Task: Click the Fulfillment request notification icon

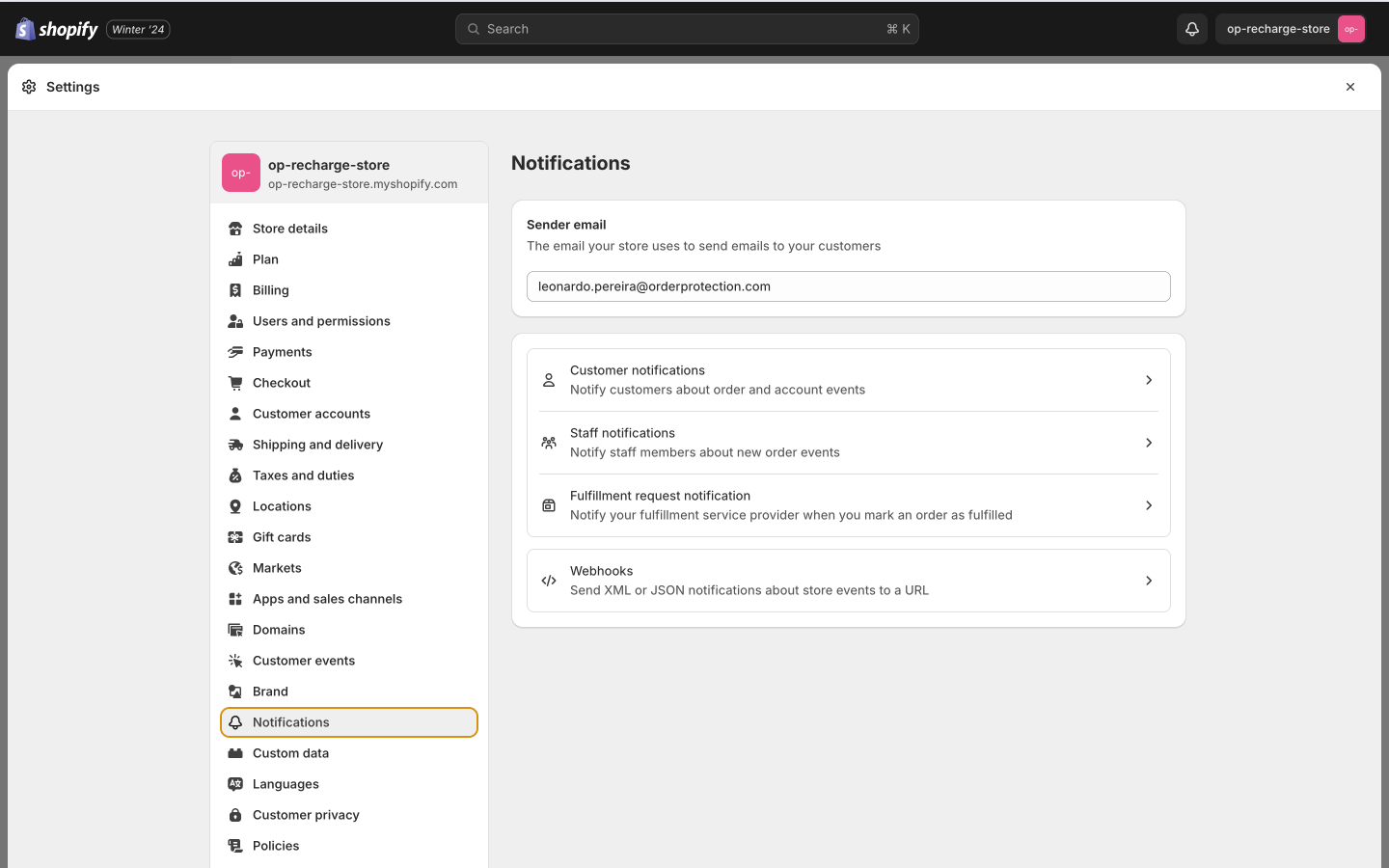Action: pyautogui.click(x=549, y=505)
